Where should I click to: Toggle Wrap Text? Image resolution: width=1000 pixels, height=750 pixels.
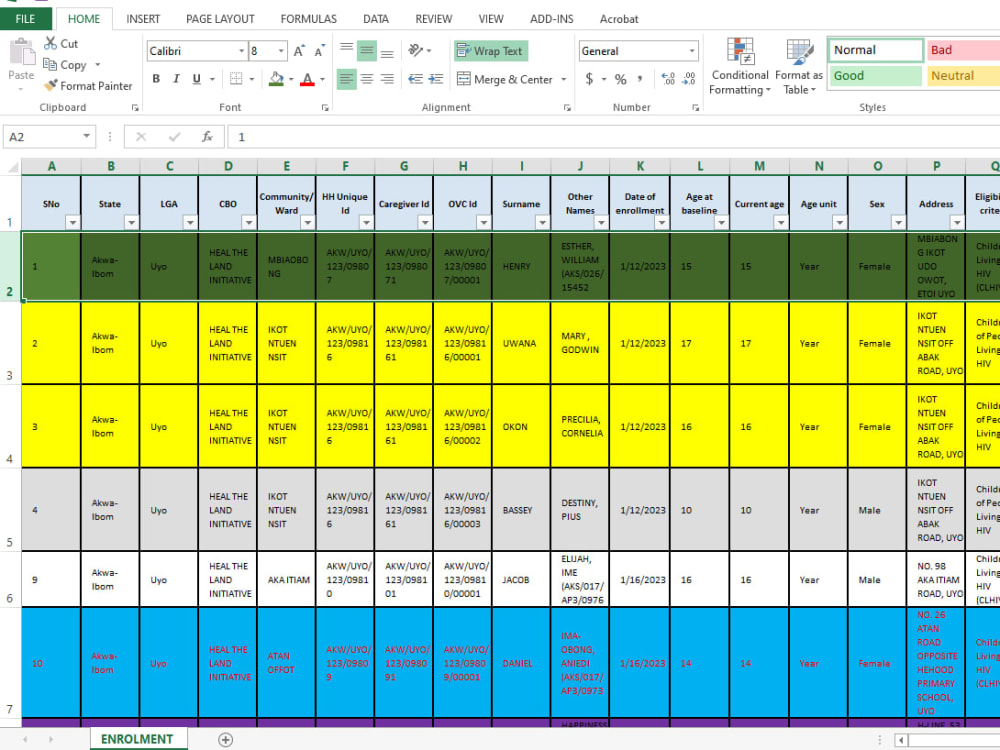490,51
